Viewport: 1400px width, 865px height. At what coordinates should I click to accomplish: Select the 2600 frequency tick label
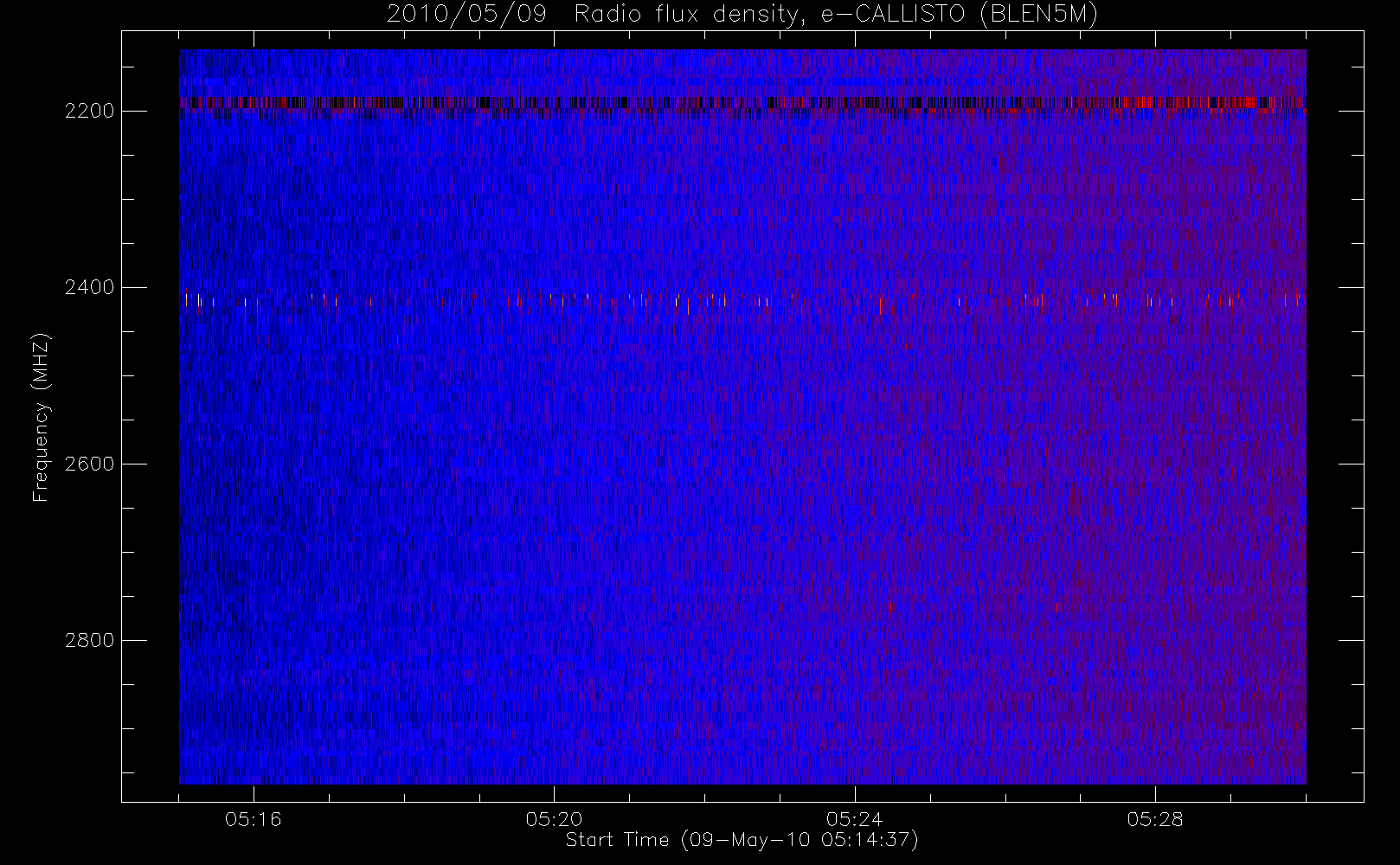(x=90, y=464)
